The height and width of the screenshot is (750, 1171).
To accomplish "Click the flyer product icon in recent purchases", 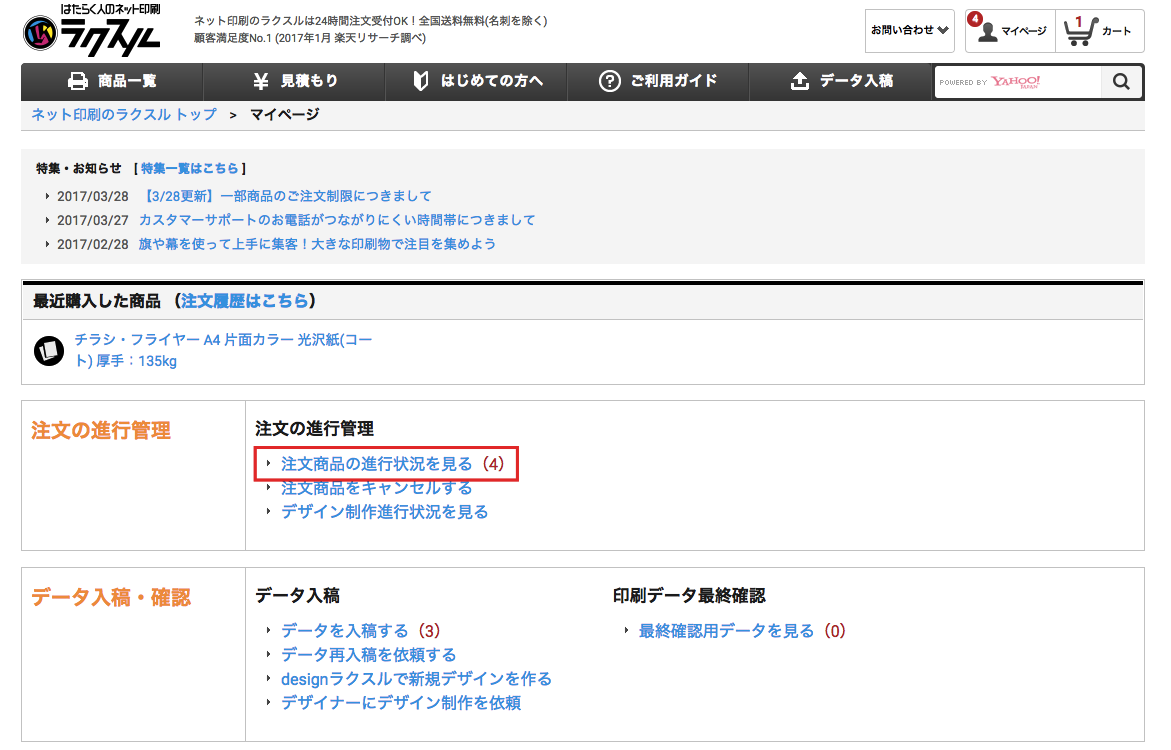I will 49,350.
